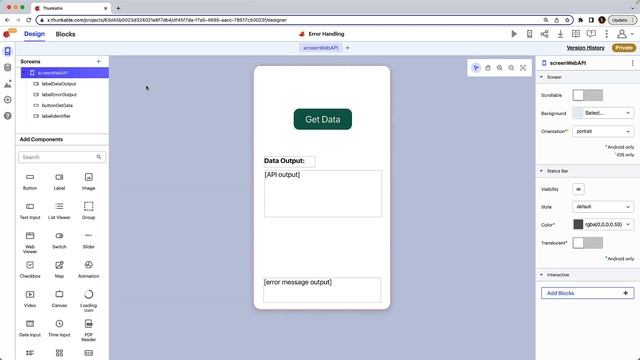The image size is (640, 360).
Task: Add a screen with Screens plus
Action: tap(98, 61)
